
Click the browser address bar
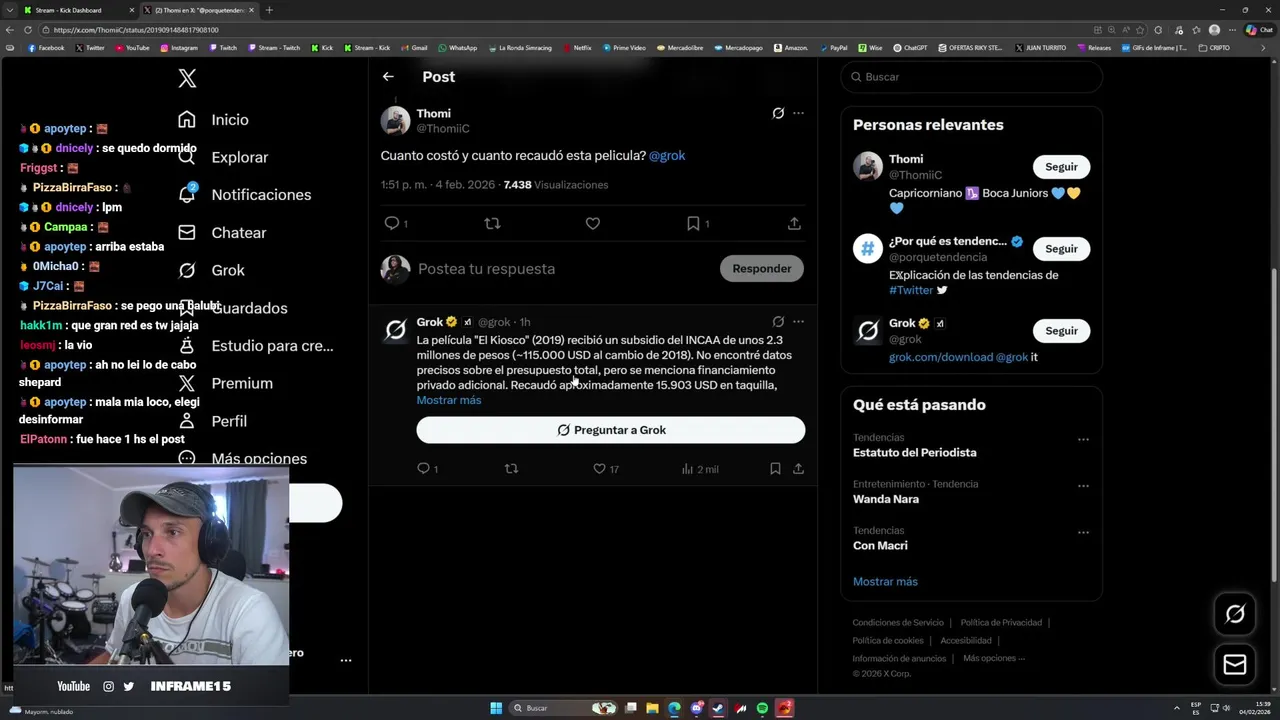560,30
